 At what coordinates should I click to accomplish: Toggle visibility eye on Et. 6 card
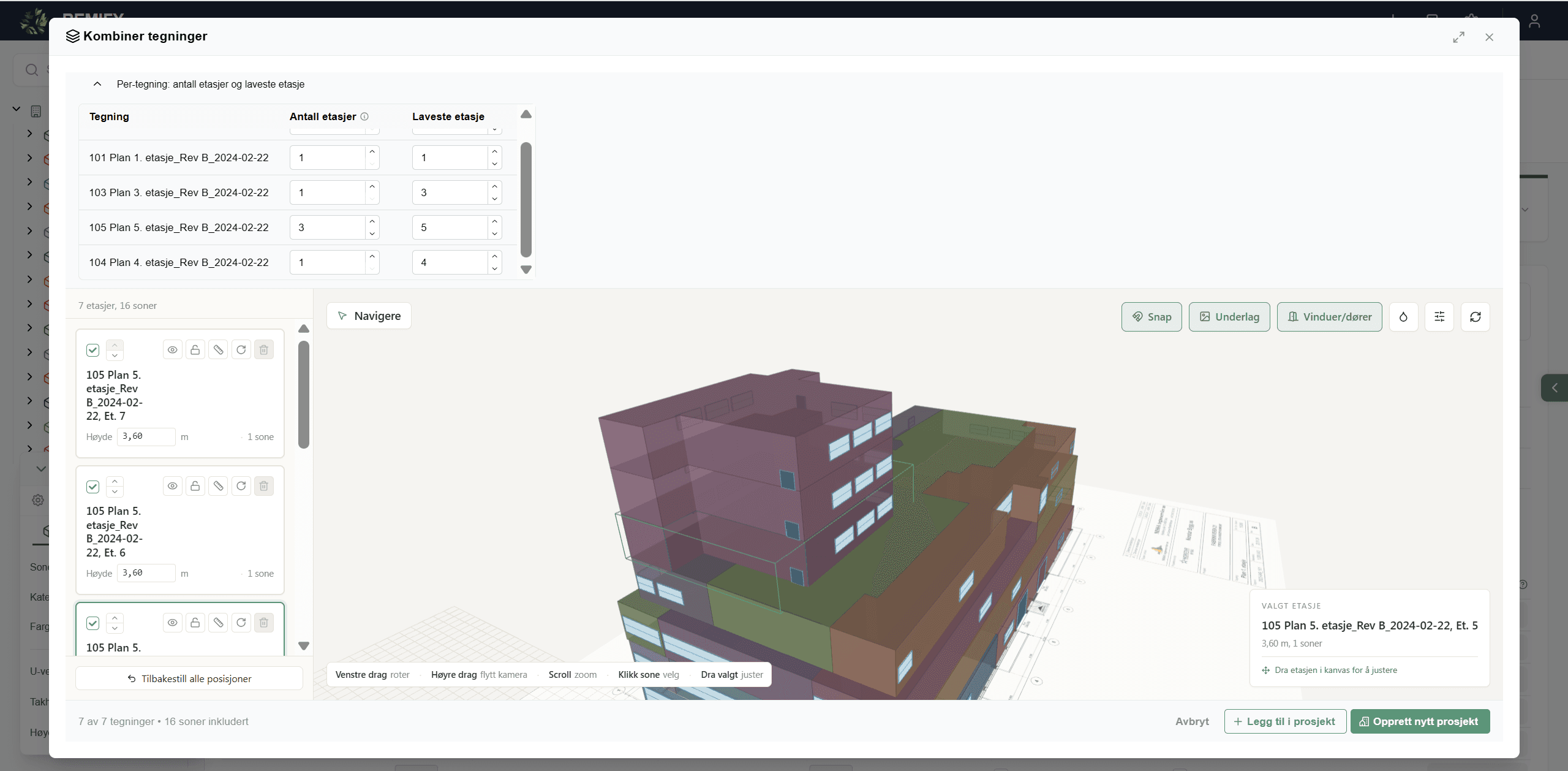(x=173, y=486)
